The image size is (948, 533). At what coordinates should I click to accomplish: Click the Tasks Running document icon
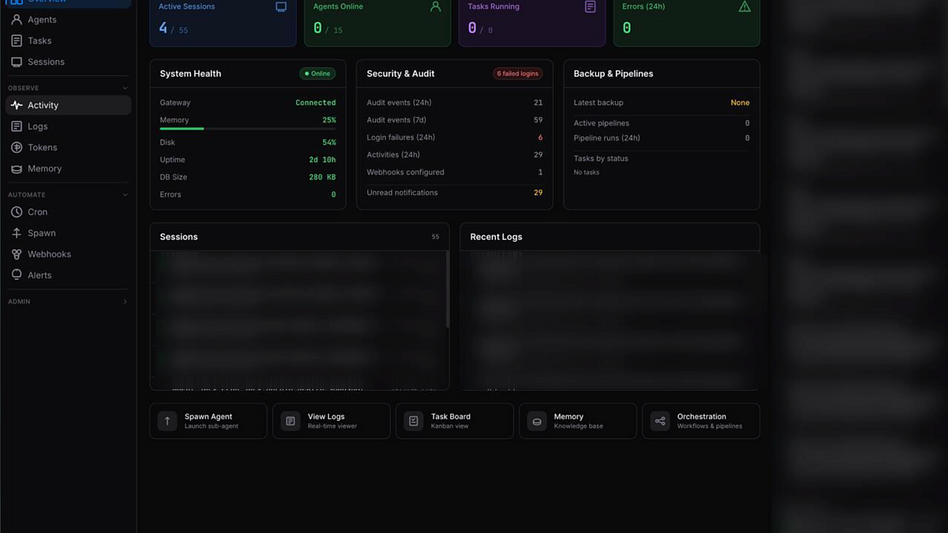(590, 7)
